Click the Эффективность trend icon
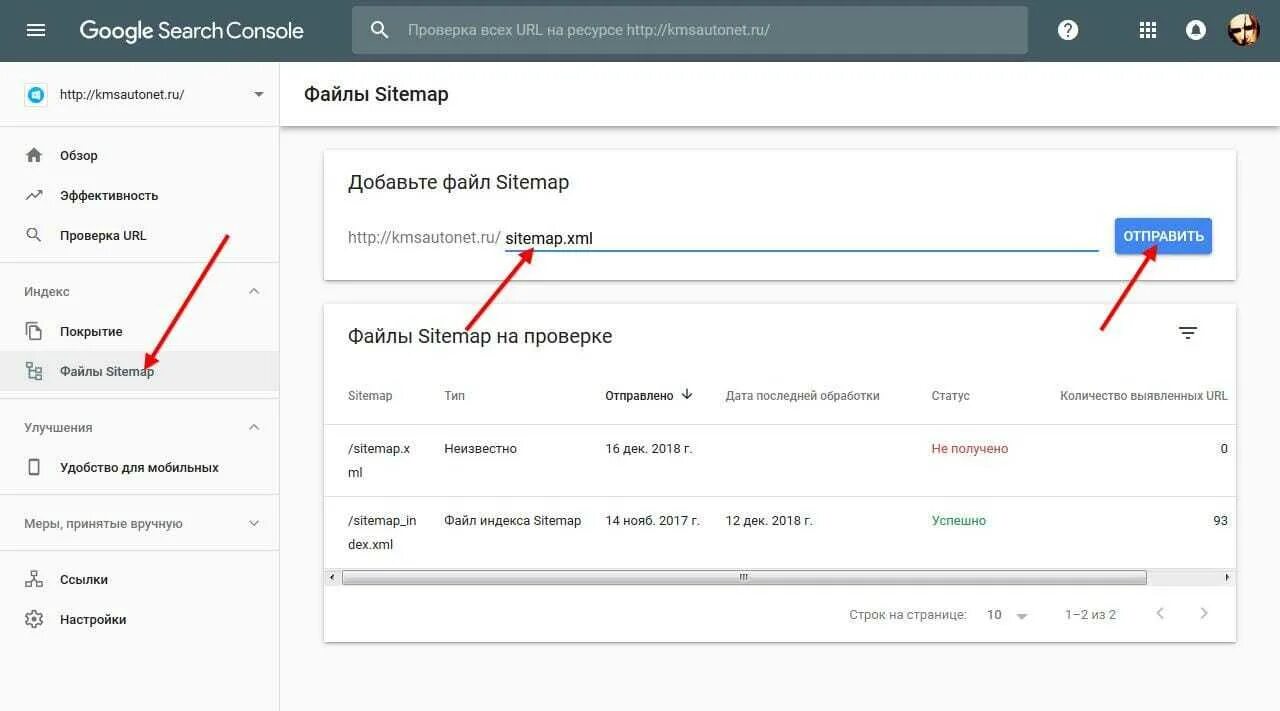Screen dimensions: 1280x711 click(34, 195)
